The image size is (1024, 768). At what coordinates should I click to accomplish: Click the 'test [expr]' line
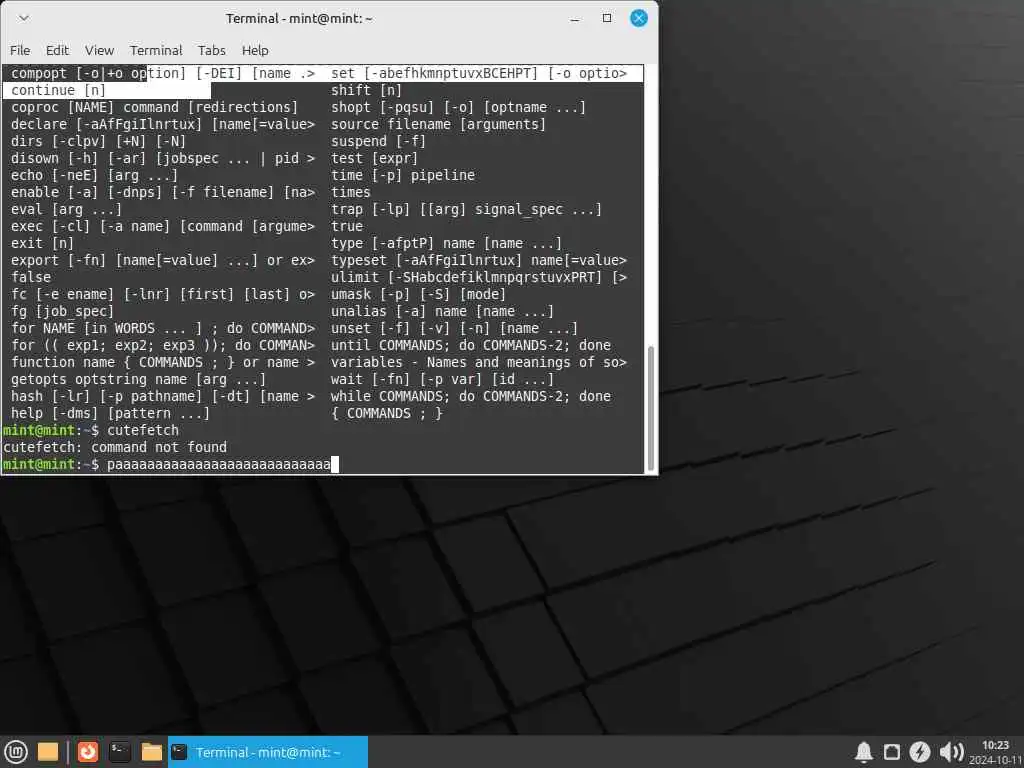pyautogui.click(x=374, y=158)
